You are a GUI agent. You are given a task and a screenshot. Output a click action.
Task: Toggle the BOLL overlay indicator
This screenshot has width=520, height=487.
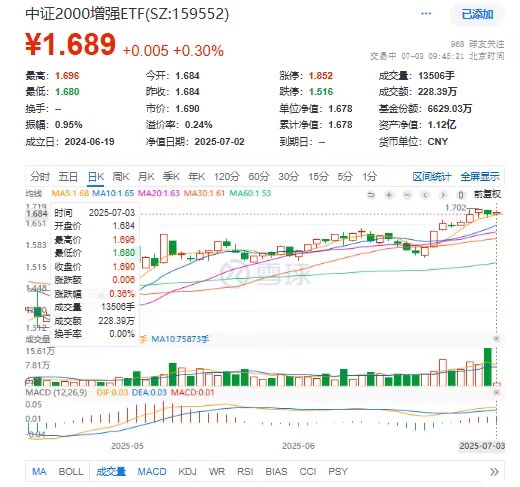coord(71,471)
